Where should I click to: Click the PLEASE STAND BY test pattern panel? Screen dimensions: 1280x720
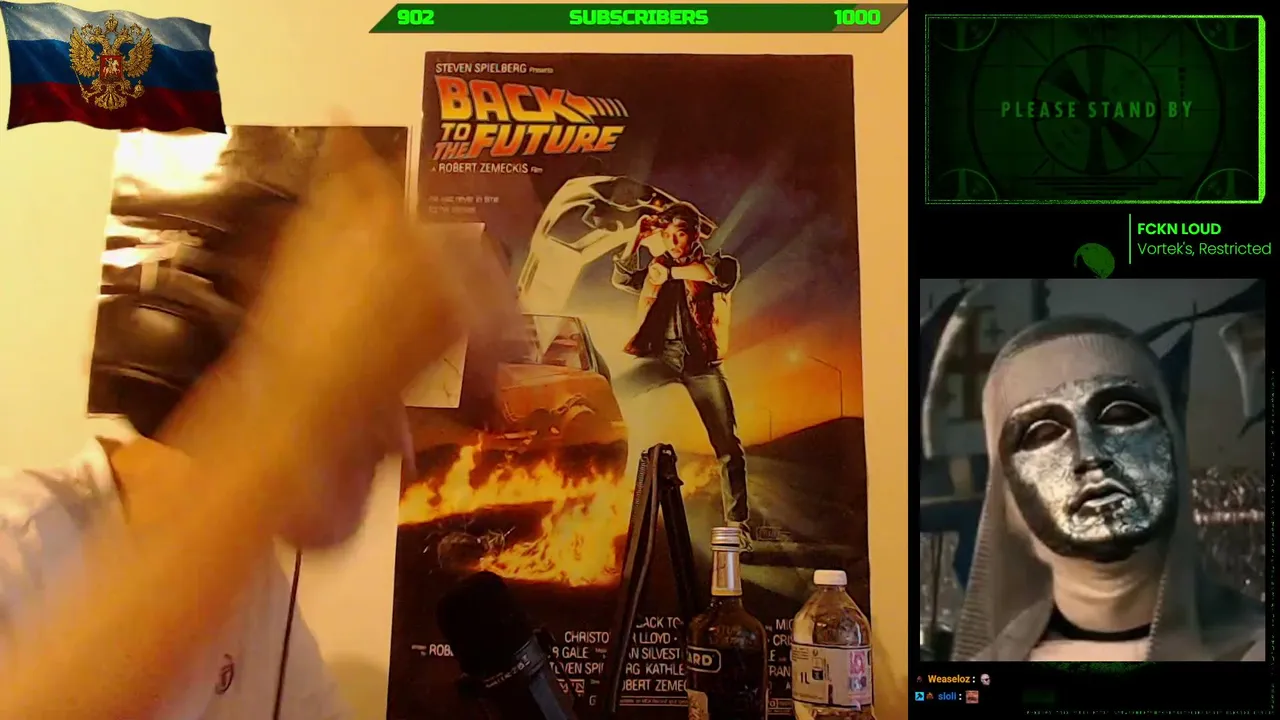click(x=1095, y=109)
